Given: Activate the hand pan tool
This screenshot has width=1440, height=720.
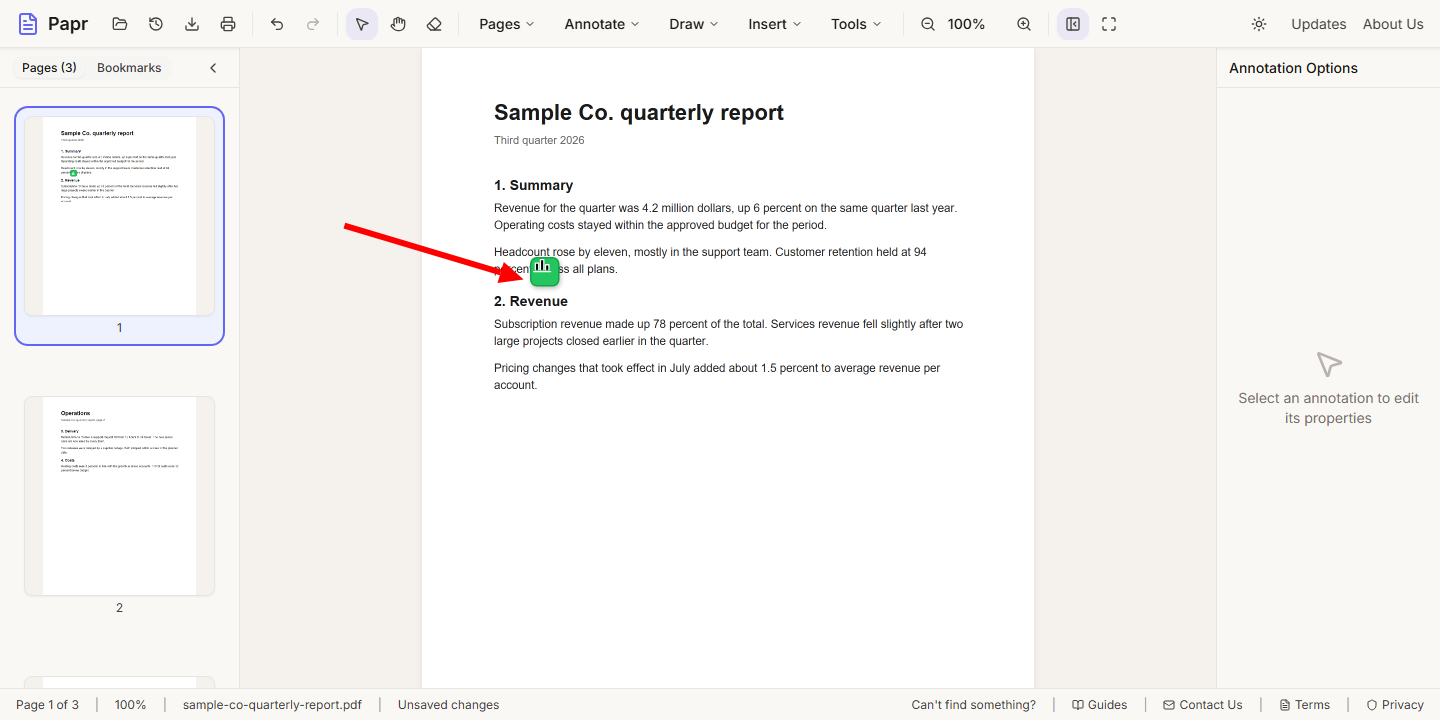Looking at the screenshot, I should (x=398, y=24).
